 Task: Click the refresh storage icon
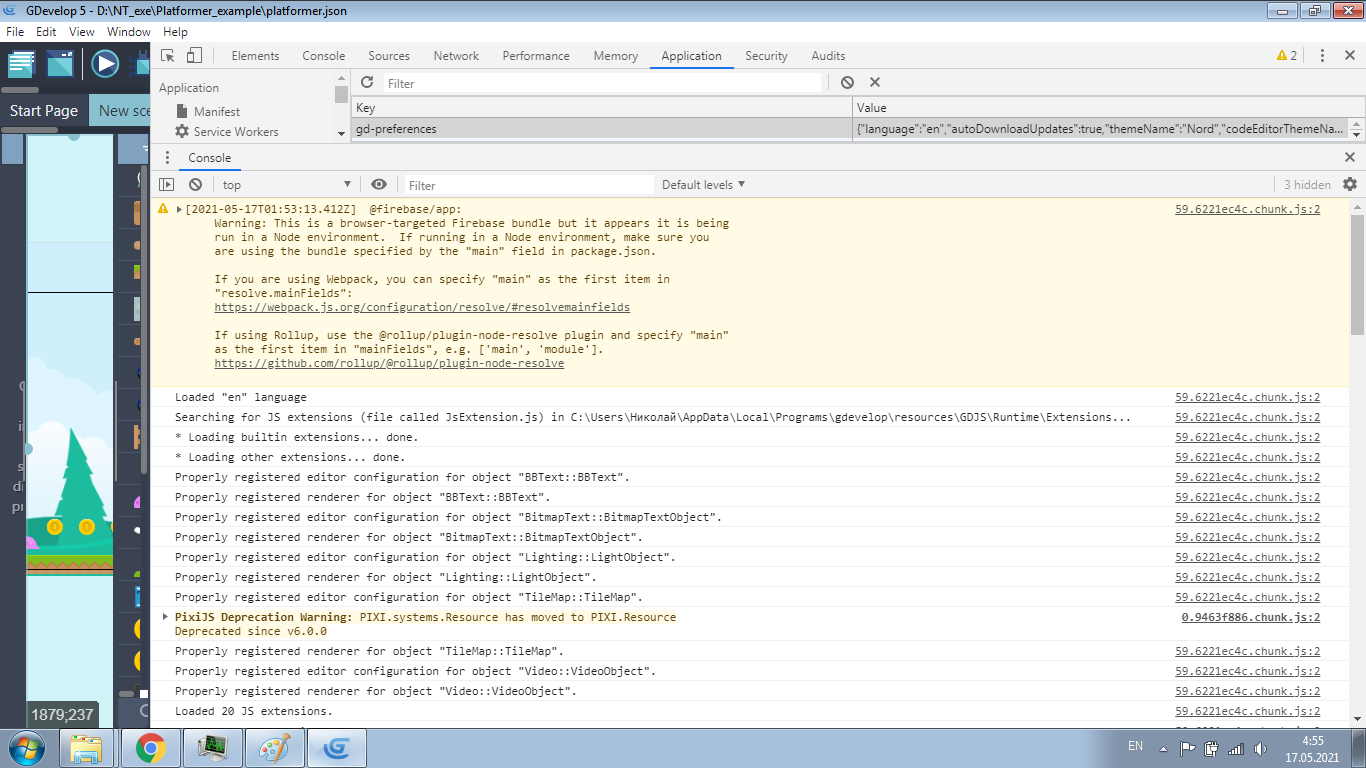pyautogui.click(x=367, y=83)
